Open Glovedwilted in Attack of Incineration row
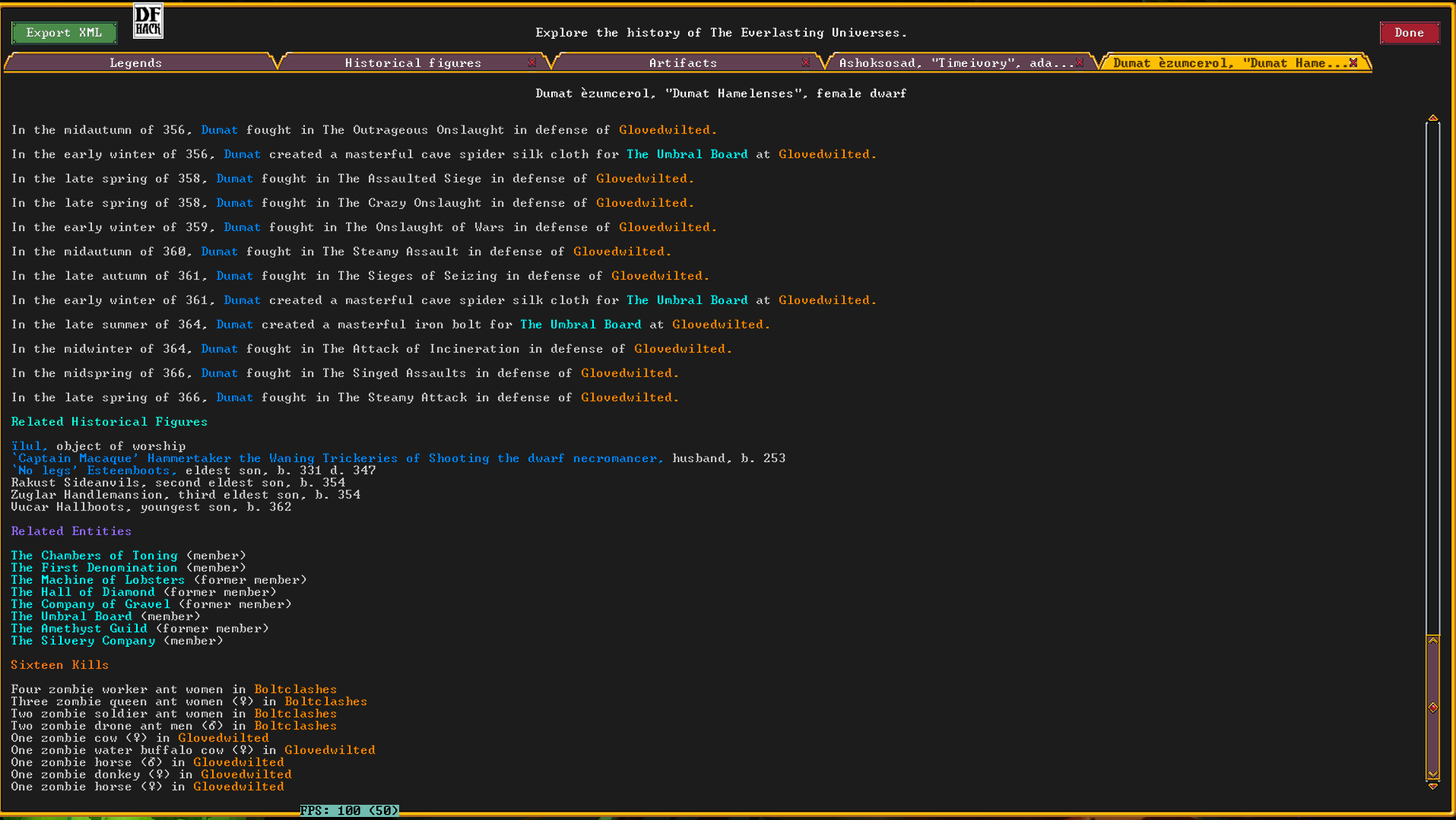This screenshot has height=820, width=1456. [x=683, y=349]
